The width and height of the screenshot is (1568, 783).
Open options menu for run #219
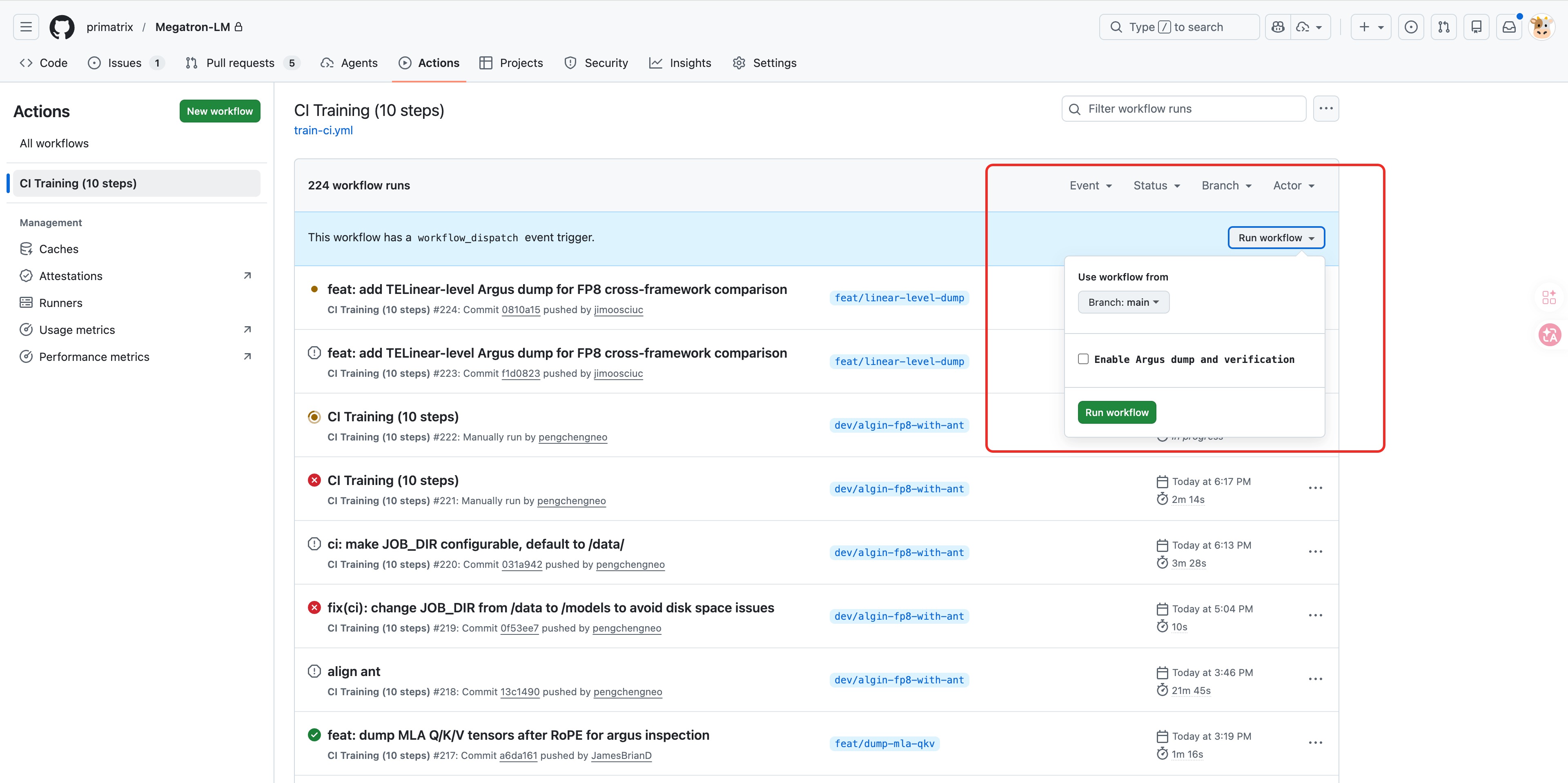coord(1315,615)
